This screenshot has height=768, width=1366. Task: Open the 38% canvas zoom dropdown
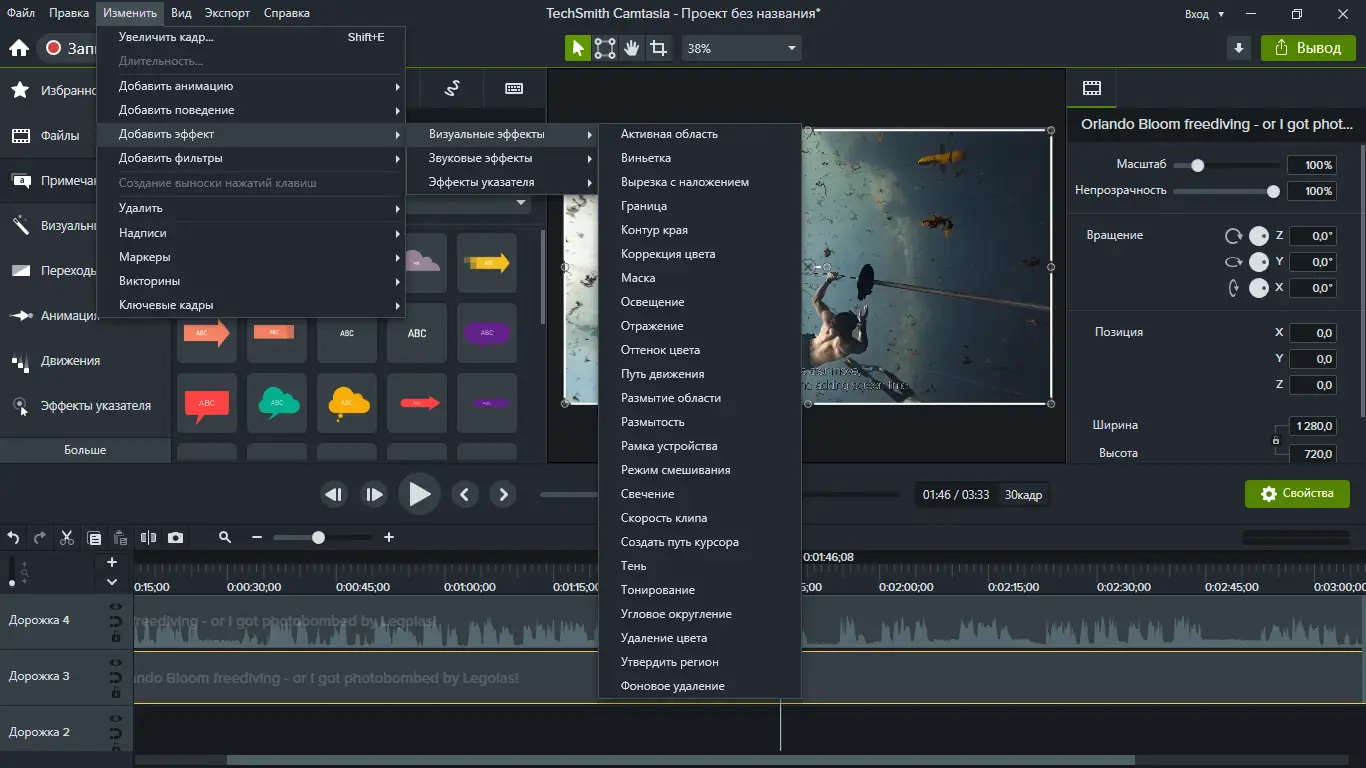tap(742, 48)
